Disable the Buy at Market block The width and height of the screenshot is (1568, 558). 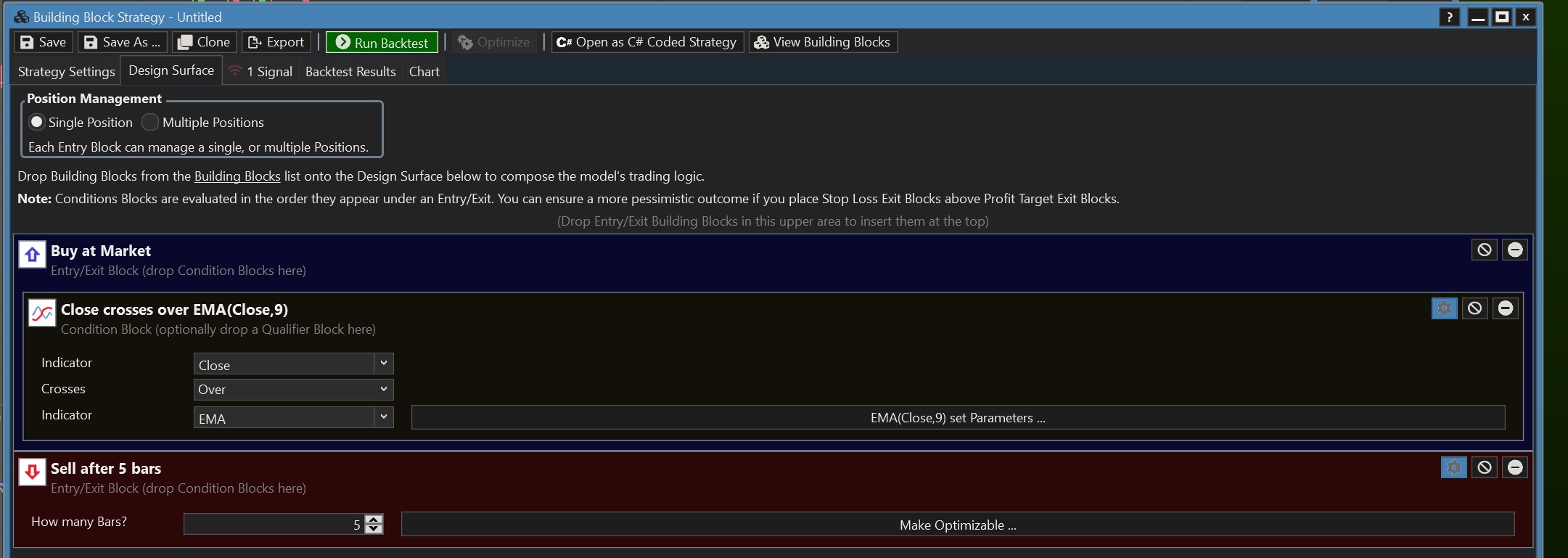pos(1484,250)
